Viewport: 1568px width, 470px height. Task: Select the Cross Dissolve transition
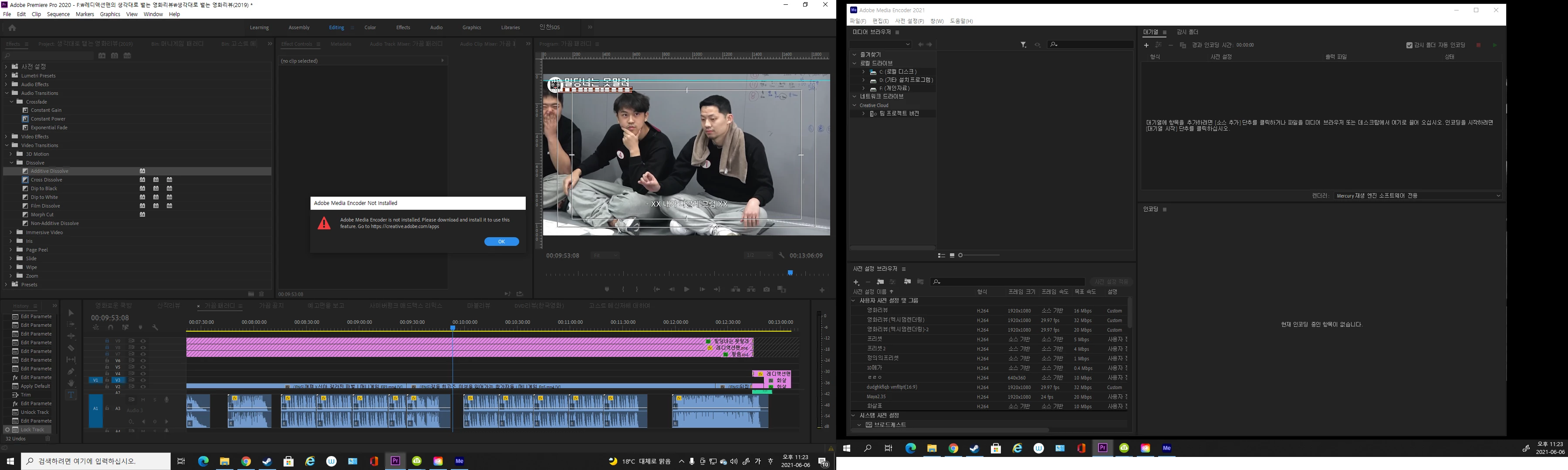point(46,180)
